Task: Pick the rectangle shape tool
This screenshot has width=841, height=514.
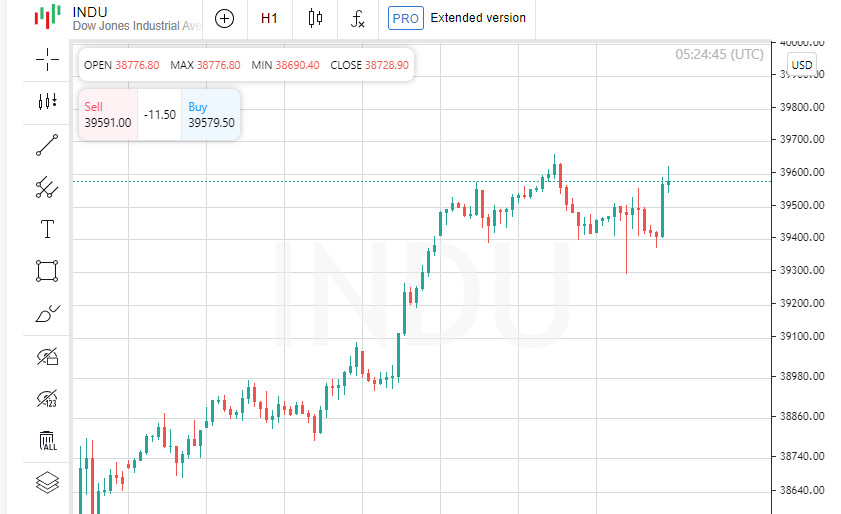Action: point(47,271)
